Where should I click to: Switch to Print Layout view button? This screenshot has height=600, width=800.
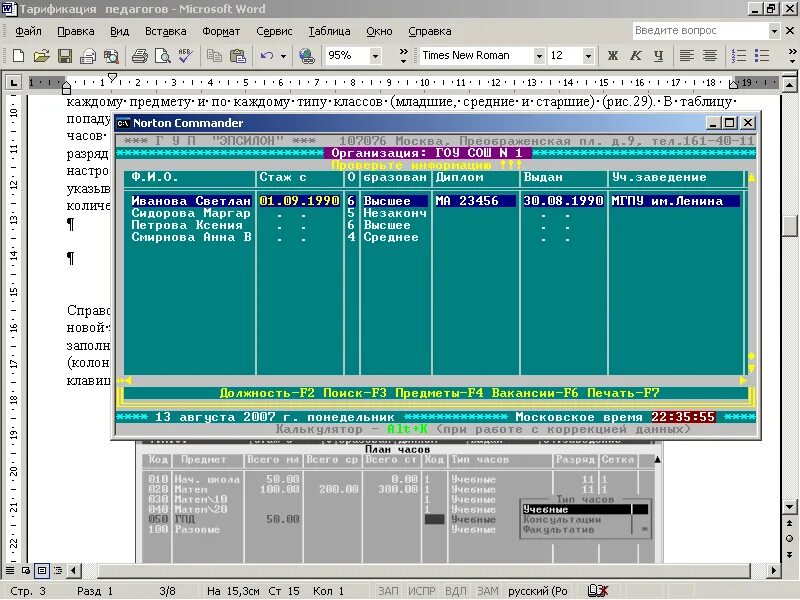click(42, 570)
